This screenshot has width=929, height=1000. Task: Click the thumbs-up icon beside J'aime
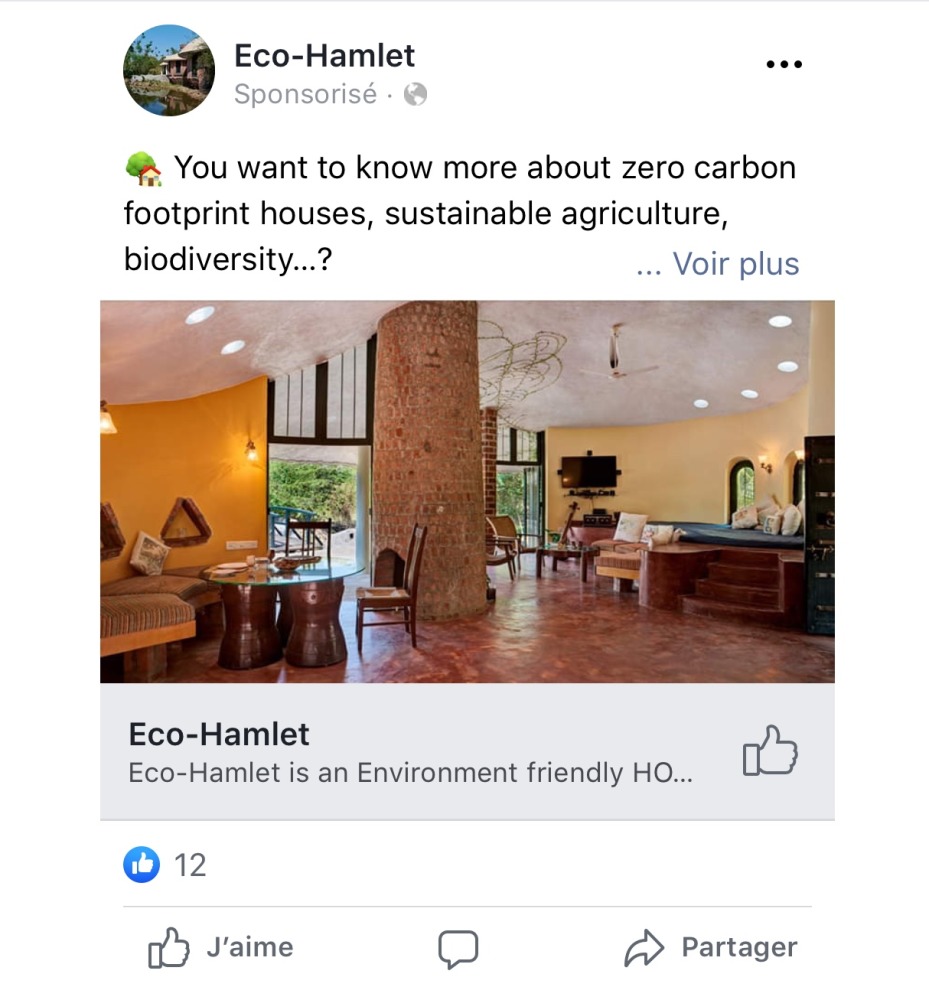168,948
